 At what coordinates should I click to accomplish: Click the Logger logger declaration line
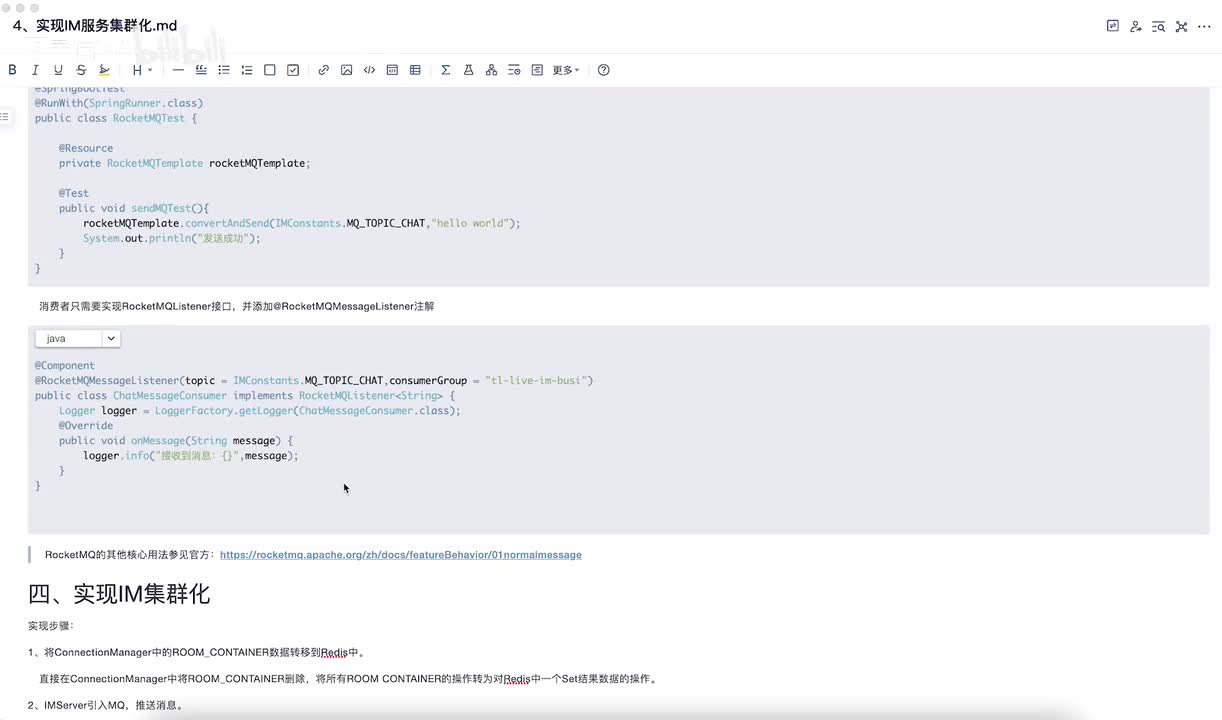[260, 410]
